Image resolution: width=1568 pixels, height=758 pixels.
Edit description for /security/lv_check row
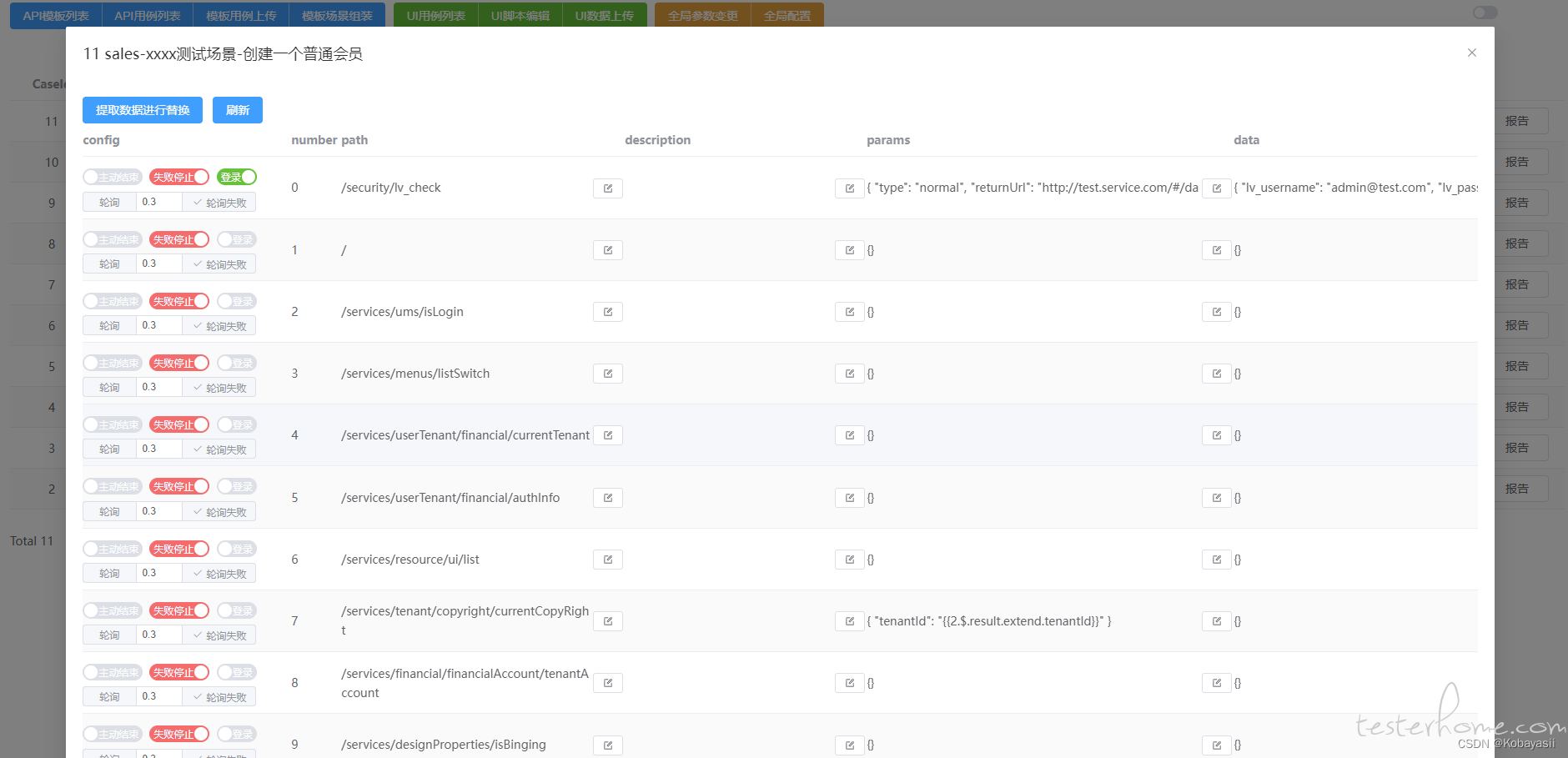point(607,188)
